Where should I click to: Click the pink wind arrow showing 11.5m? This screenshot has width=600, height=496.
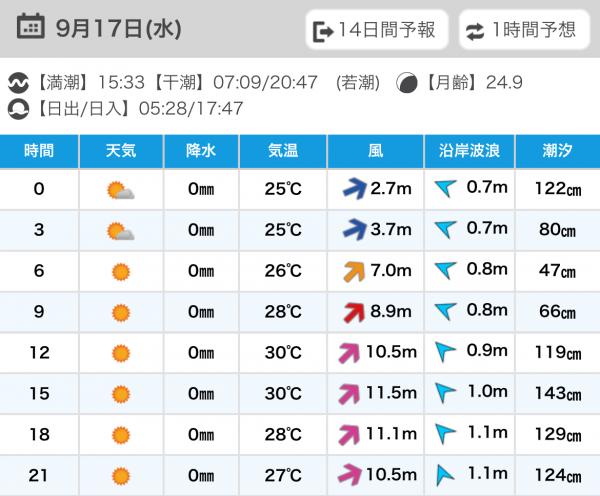(350, 393)
